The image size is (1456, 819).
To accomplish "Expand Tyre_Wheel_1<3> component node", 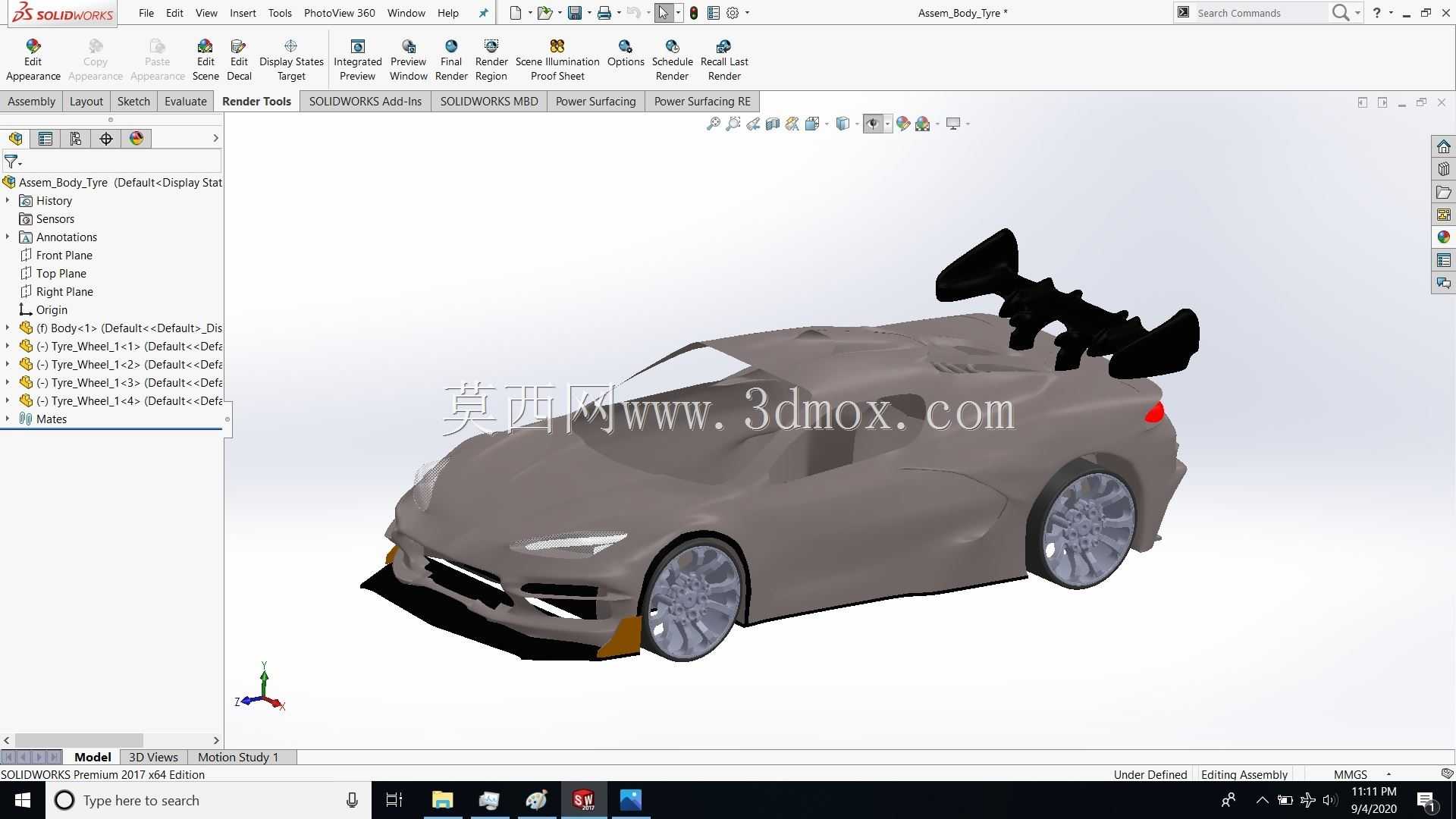I will pos(8,382).
